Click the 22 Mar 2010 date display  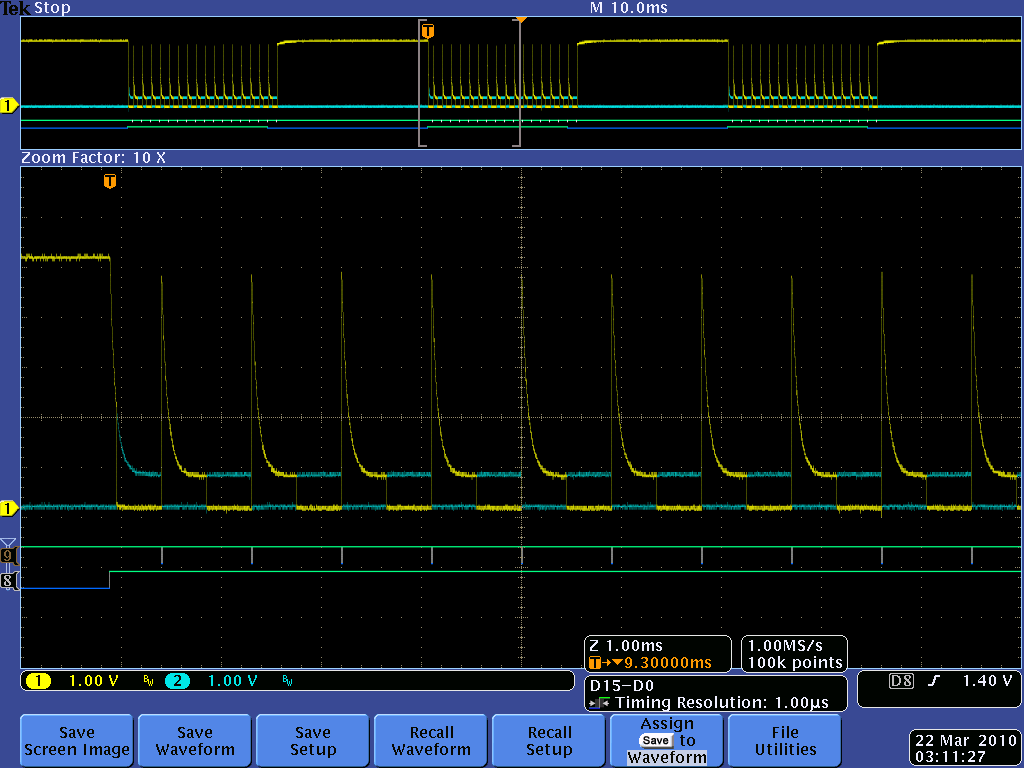tap(966, 741)
